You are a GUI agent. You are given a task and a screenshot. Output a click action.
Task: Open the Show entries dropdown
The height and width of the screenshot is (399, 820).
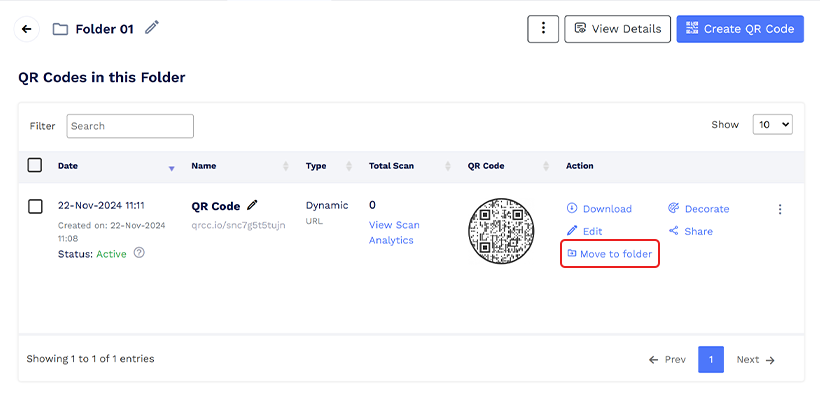pos(772,124)
